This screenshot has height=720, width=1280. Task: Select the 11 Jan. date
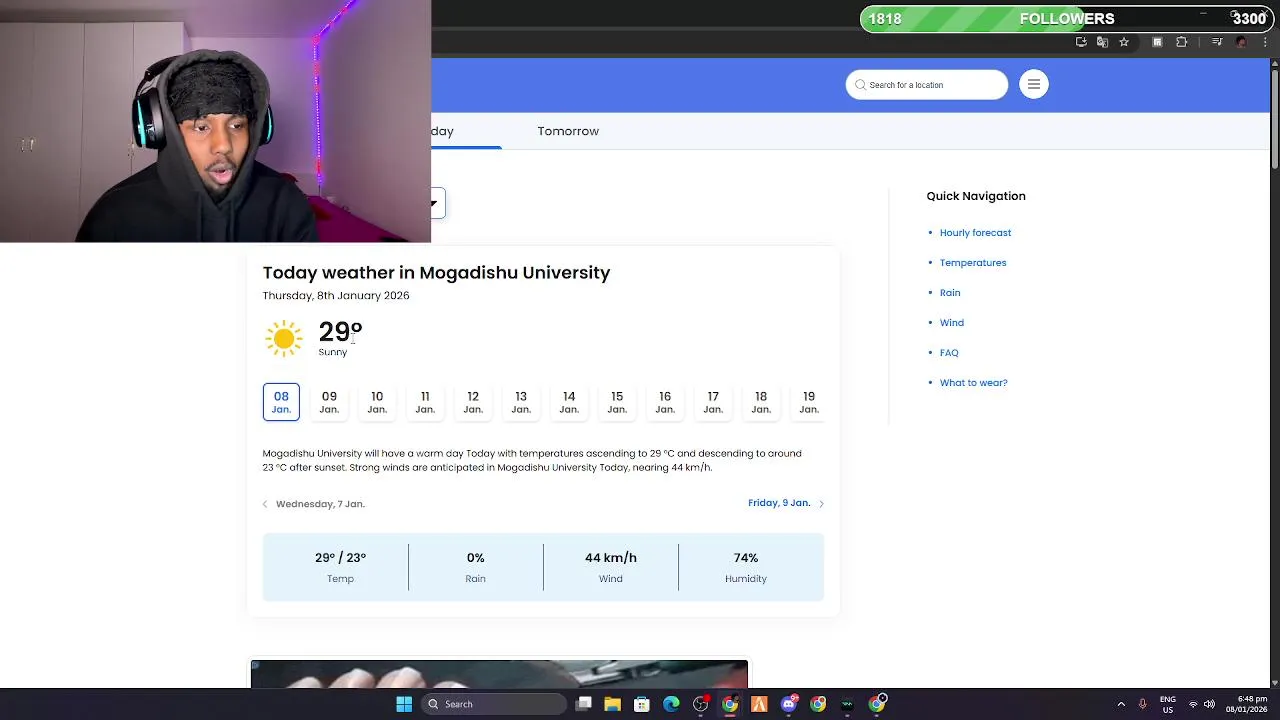point(425,402)
